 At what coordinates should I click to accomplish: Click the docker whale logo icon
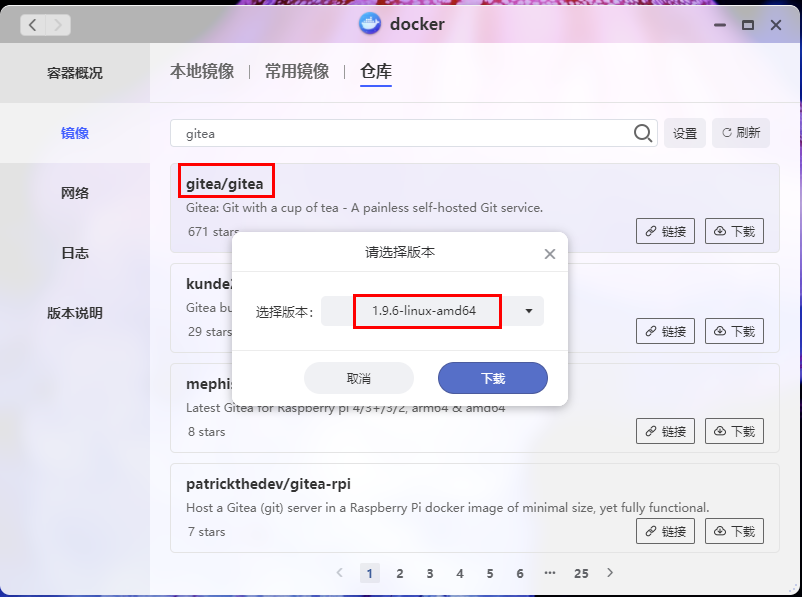pos(370,24)
